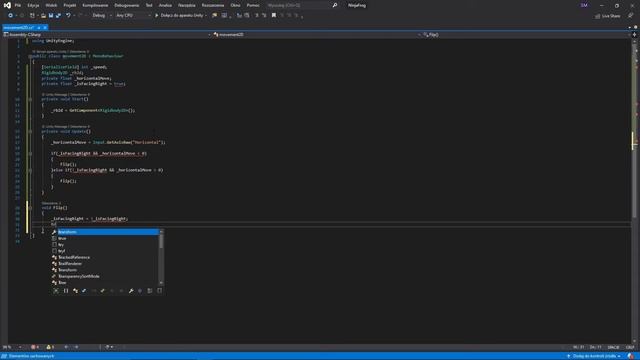Click the editor split icon at top right
640x360 pixels.
(x=634, y=35)
